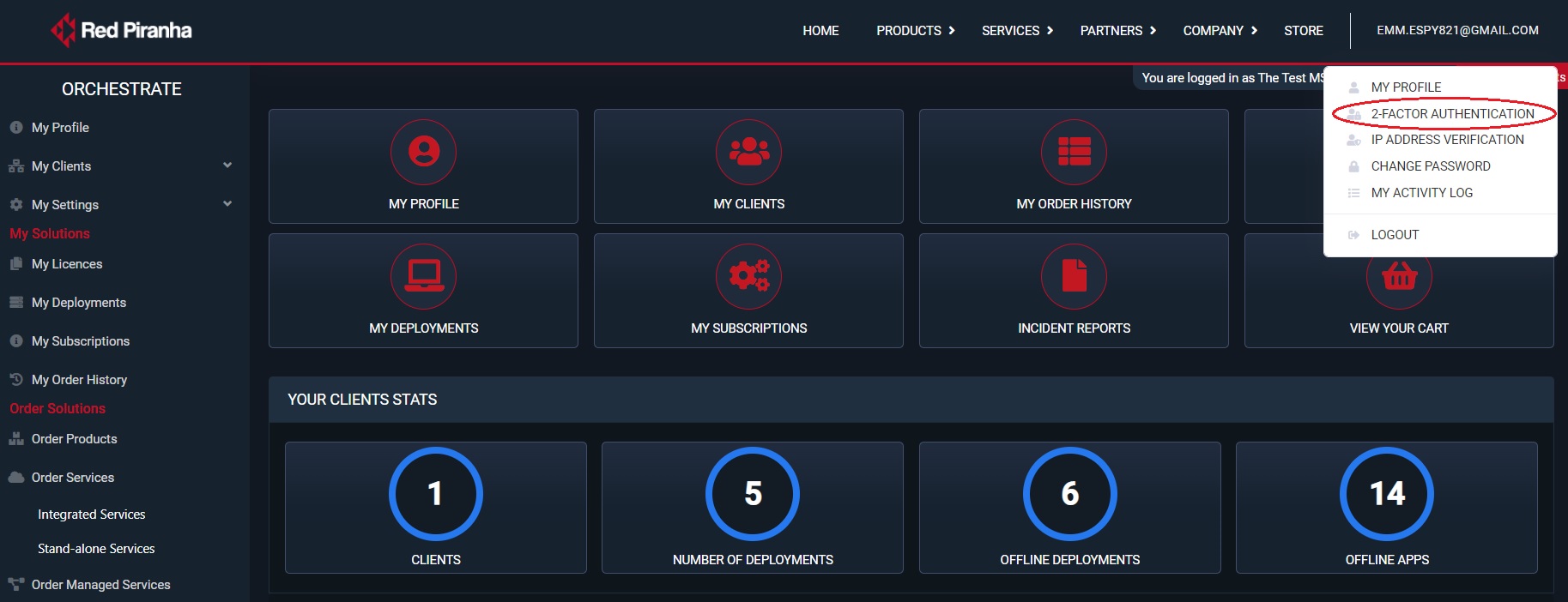Open My Subscriptions sidebar link
The image size is (1568, 602).
81,341
